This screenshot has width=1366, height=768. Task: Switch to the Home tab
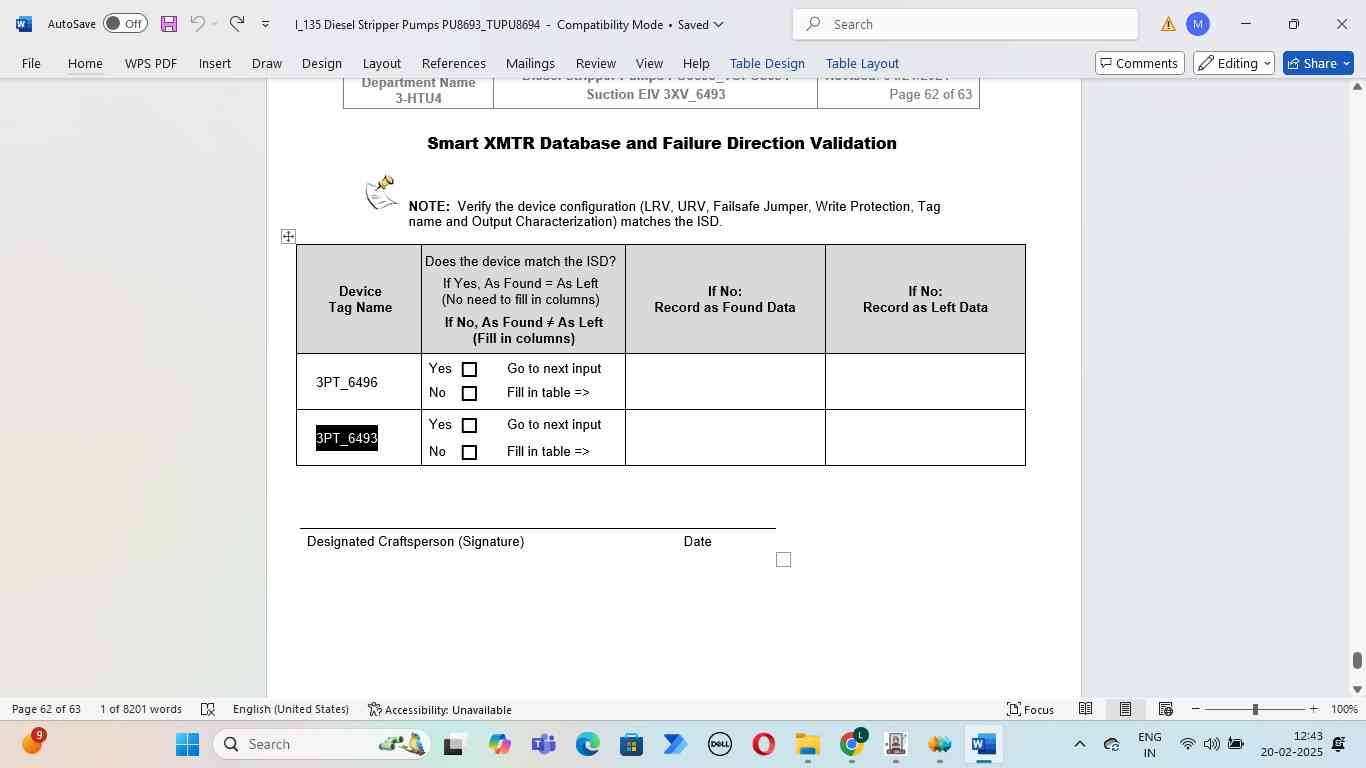pos(85,63)
